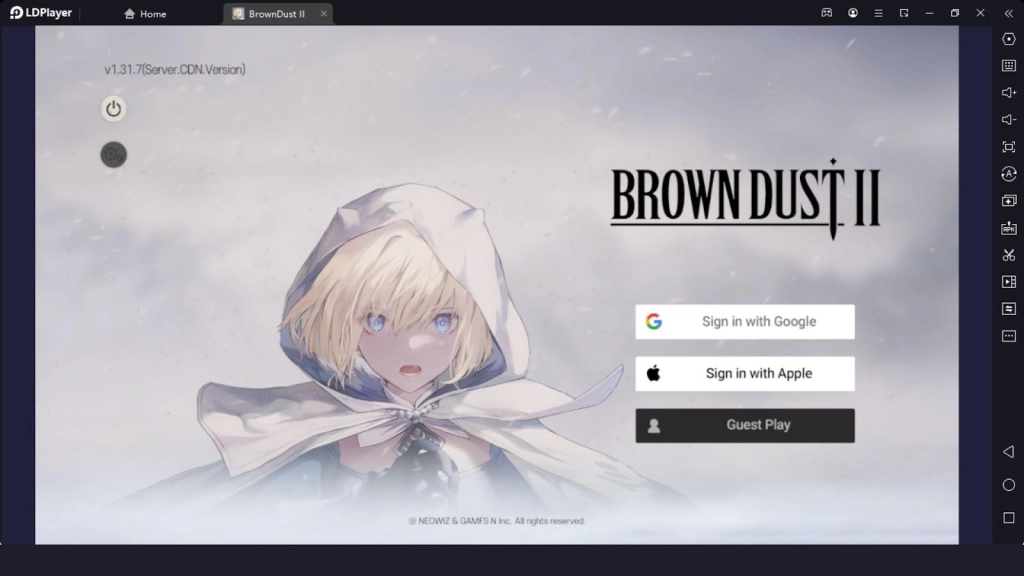
Task: Choose Sign in with Apple
Action: pyautogui.click(x=744, y=374)
